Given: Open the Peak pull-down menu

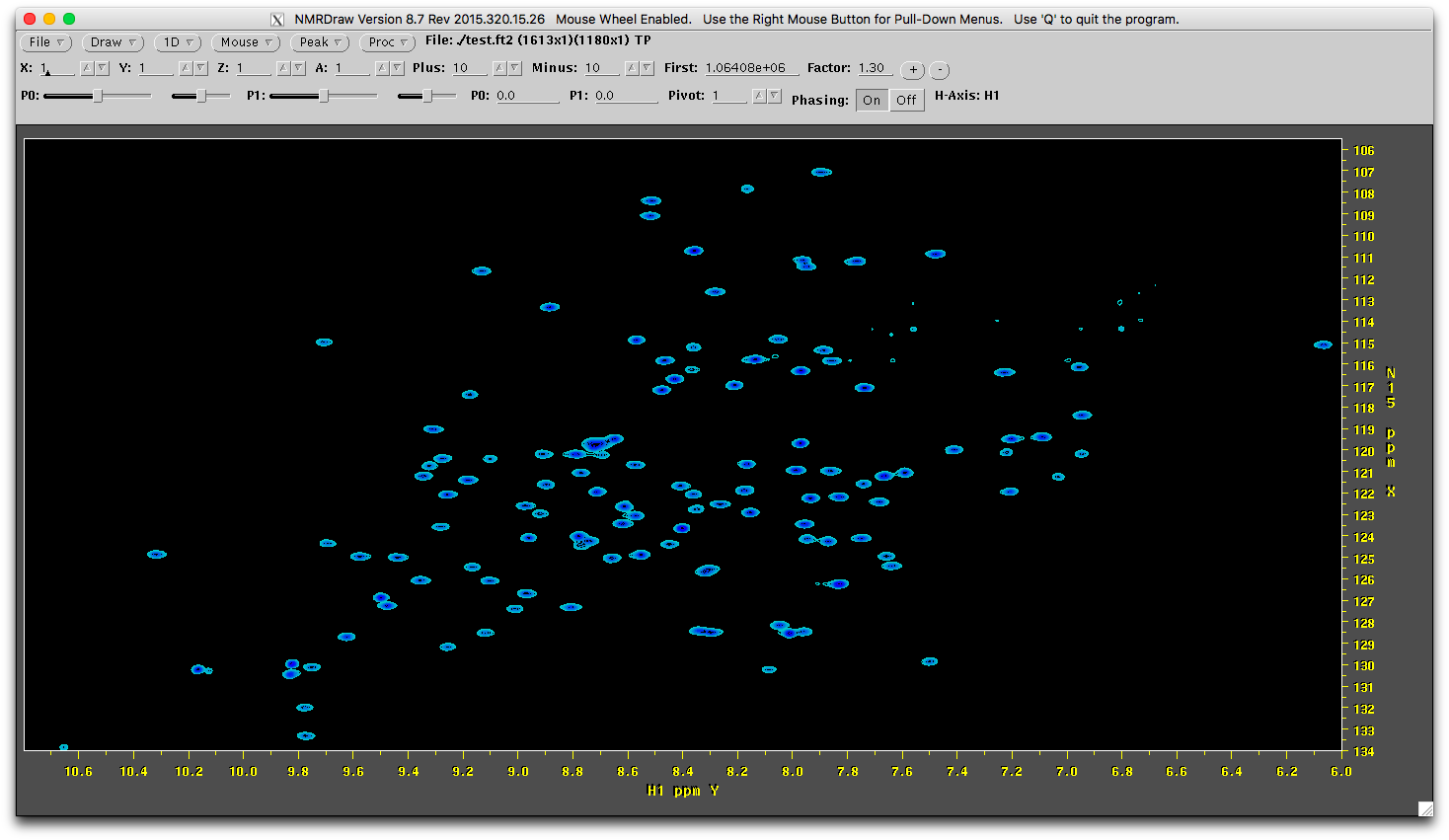Looking at the screenshot, I should click(321, 42).
